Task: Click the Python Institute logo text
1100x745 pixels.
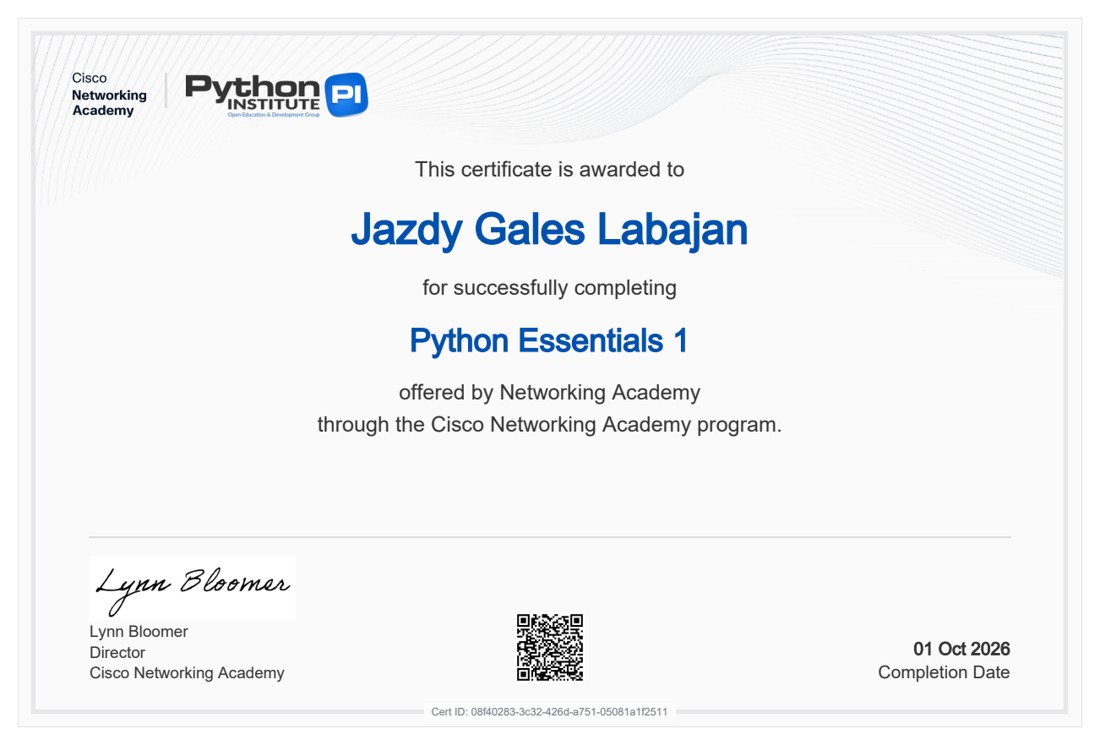Action: click(253, 94)
